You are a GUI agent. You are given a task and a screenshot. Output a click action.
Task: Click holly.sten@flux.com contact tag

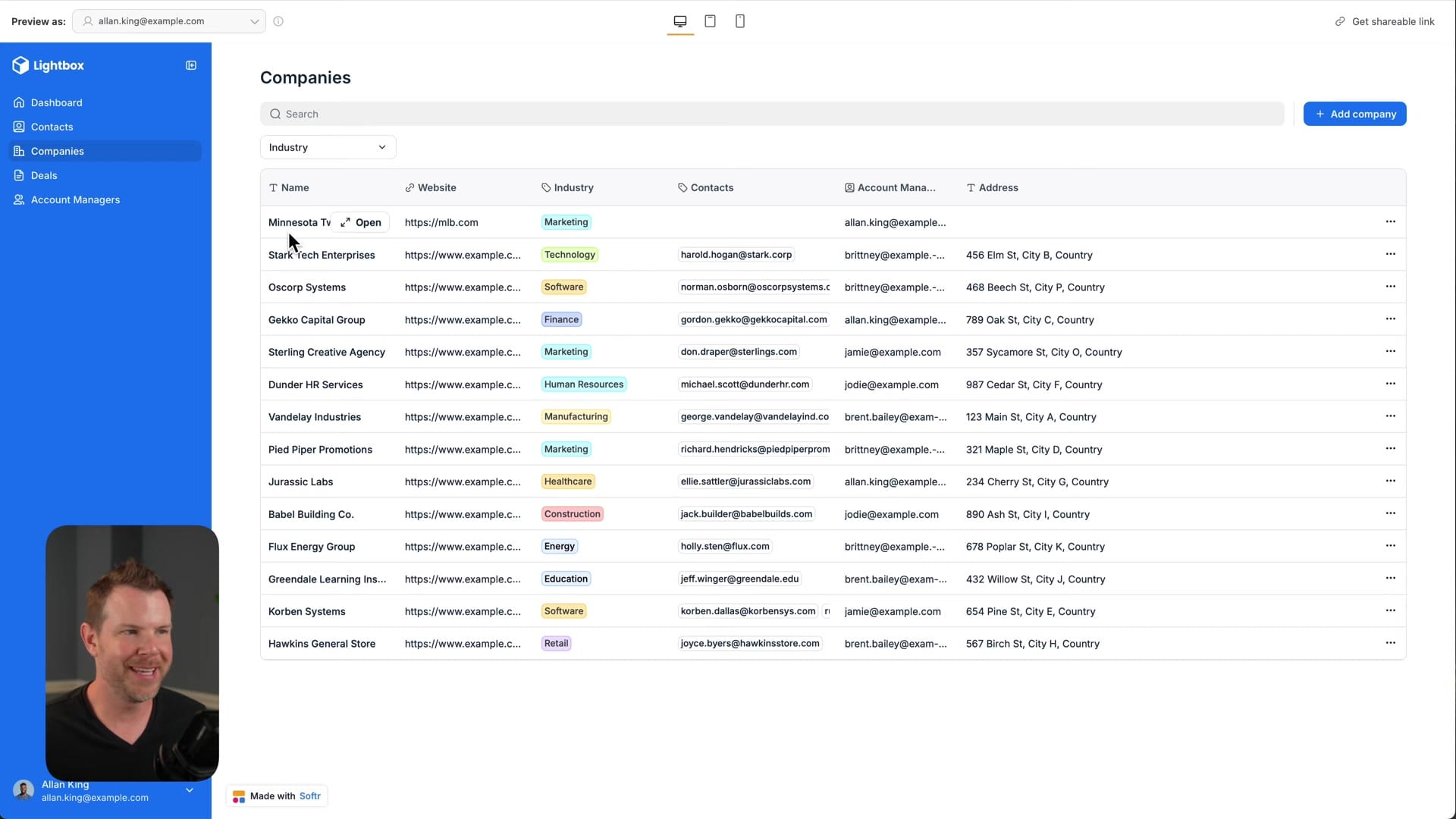coord(725,546)
